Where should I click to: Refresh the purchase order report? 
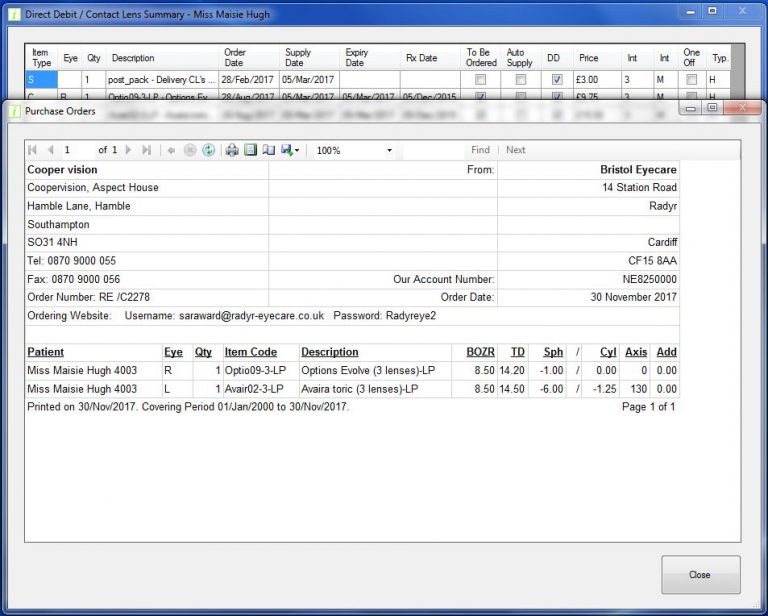click(x=209, y=150)
